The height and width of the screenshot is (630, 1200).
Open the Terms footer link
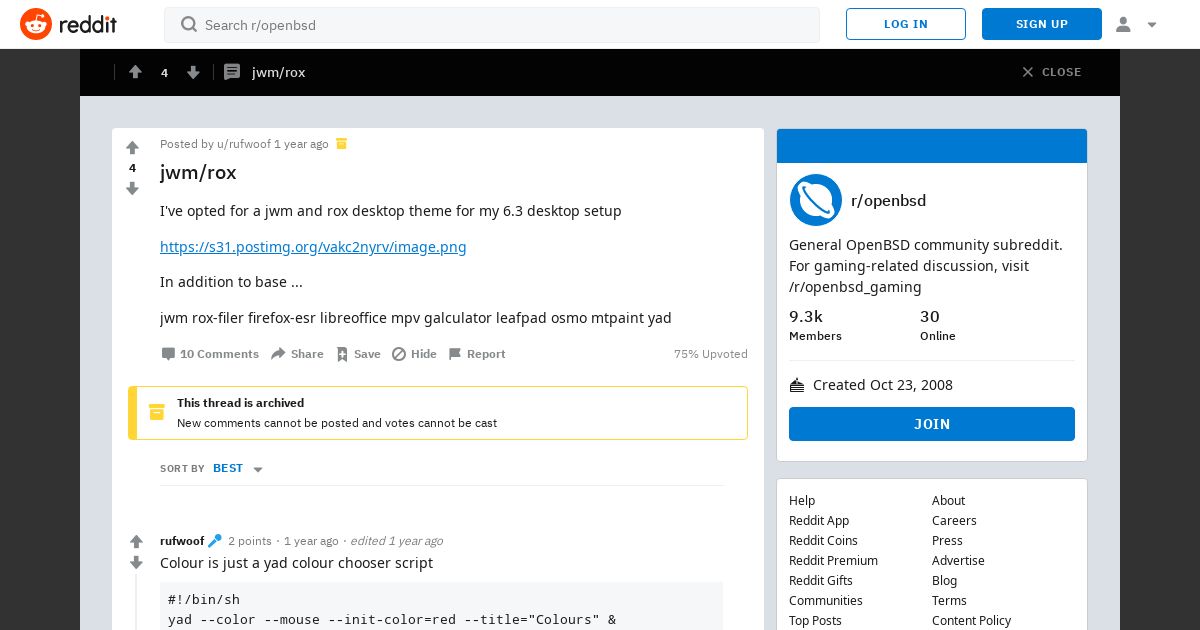pyautogui.click(x=949, y=601)
